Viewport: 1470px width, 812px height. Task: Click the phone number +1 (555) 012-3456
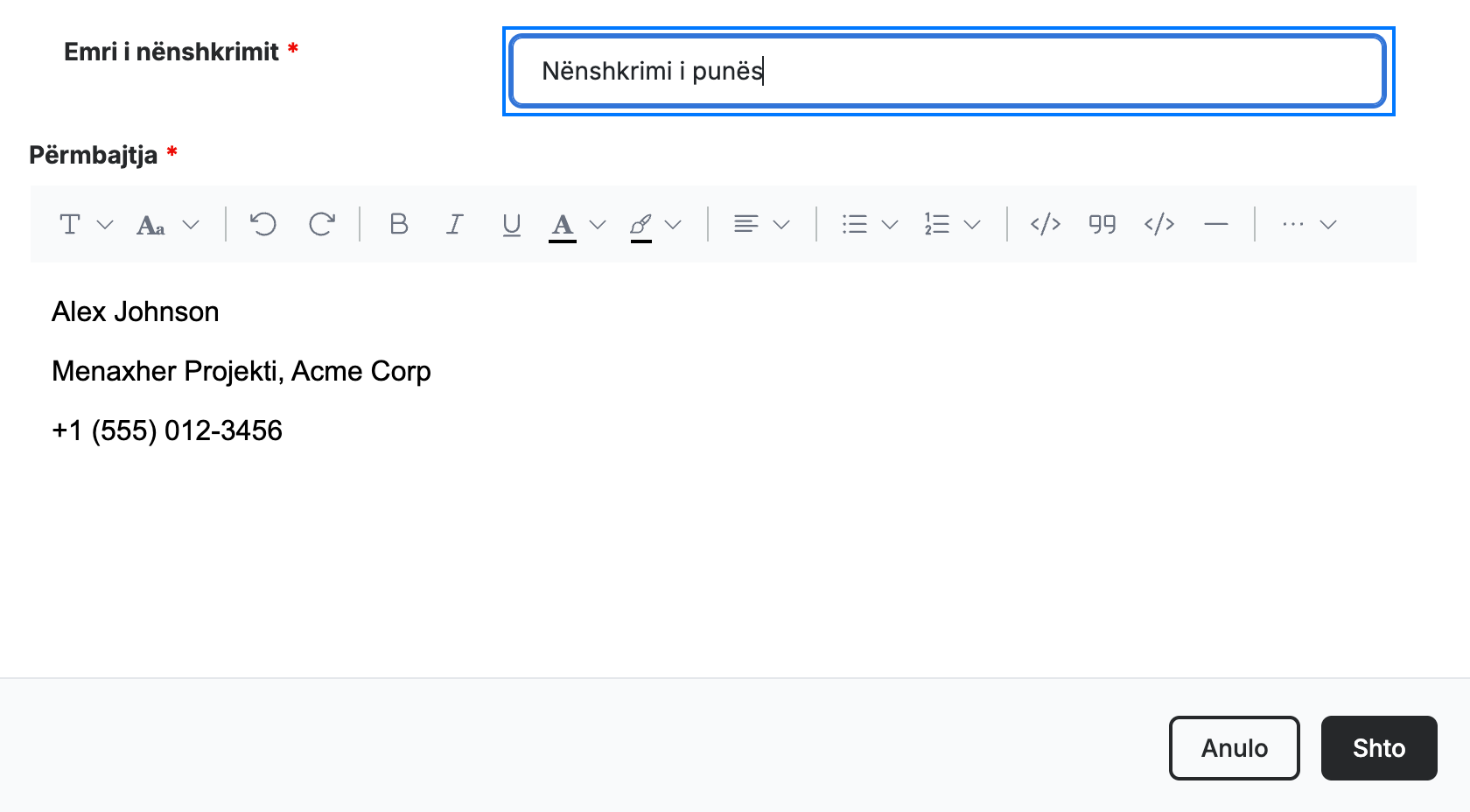(x=167, y=431)
